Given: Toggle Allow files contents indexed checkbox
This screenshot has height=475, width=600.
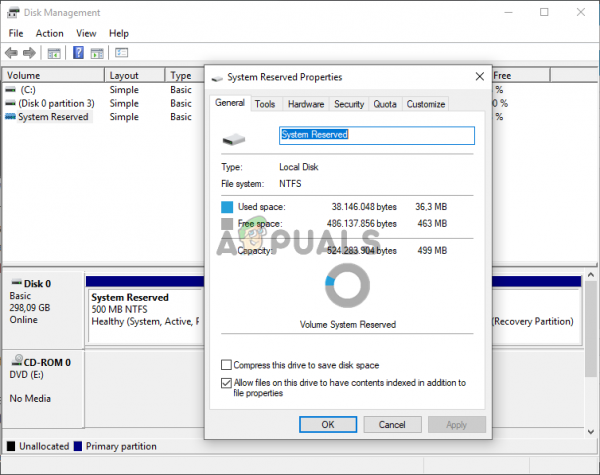Looking at the screenshot, I should pos(226,383).
